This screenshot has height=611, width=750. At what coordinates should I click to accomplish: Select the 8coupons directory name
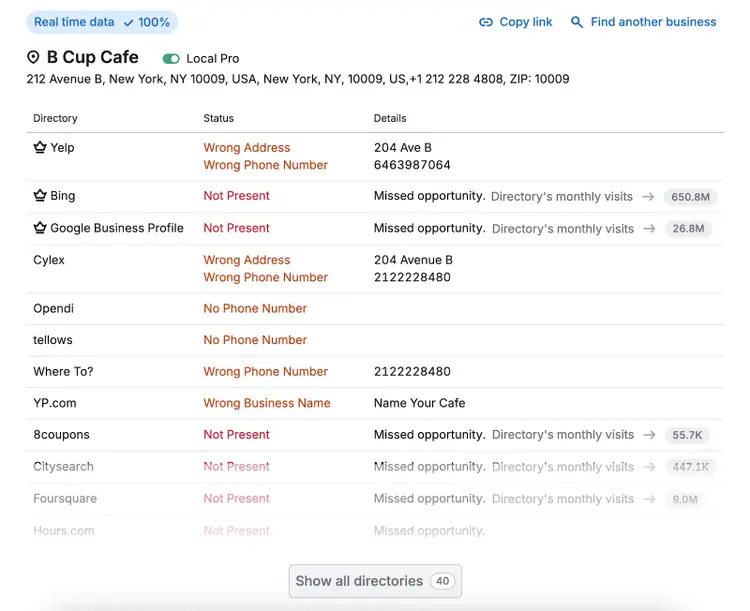coord(61,434)
